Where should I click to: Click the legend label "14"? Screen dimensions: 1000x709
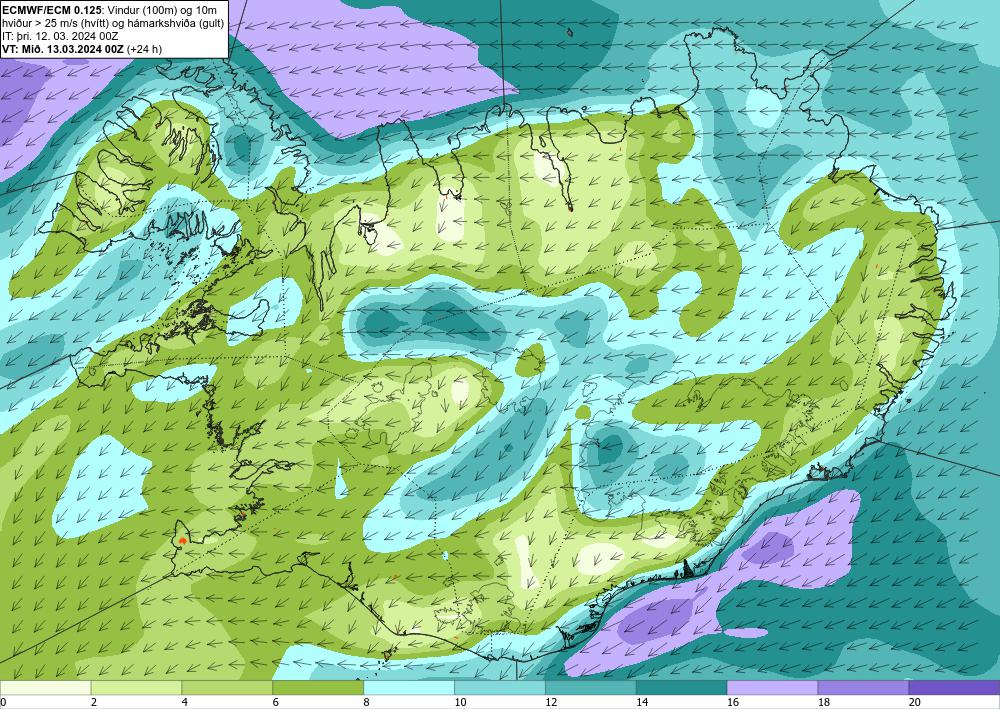642,703
